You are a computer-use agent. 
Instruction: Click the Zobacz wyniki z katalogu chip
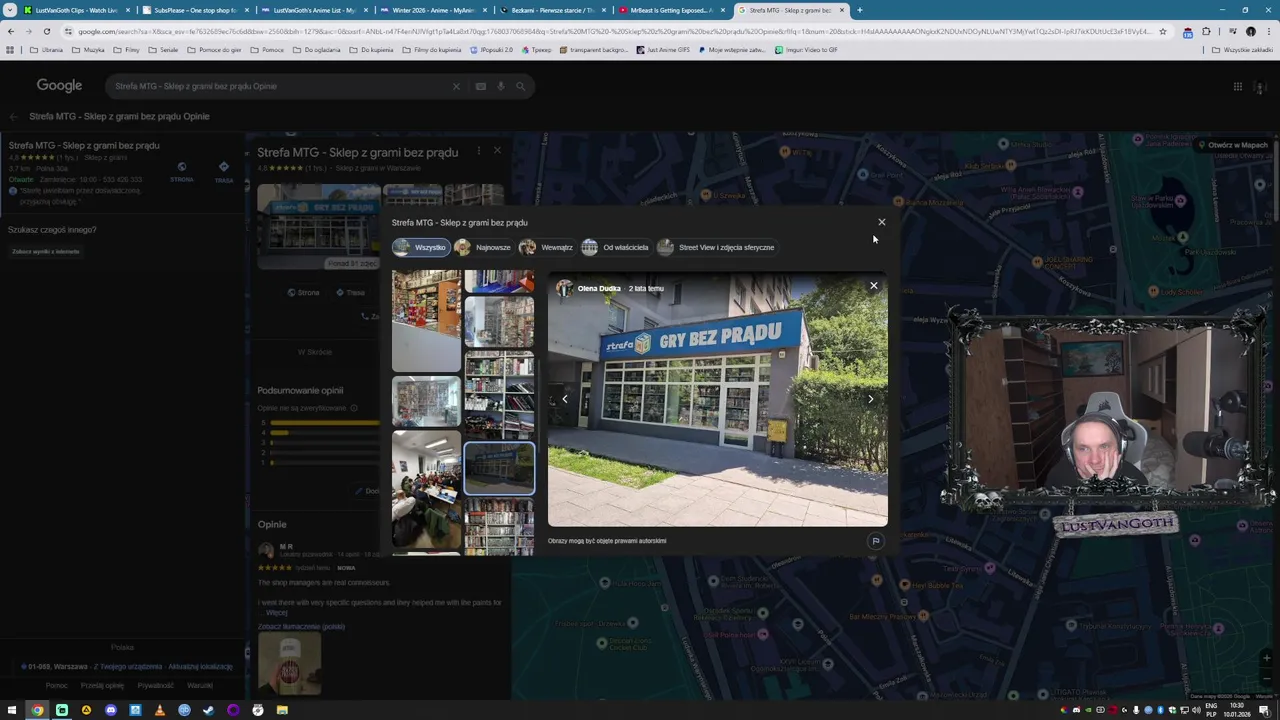click(46, 251)
